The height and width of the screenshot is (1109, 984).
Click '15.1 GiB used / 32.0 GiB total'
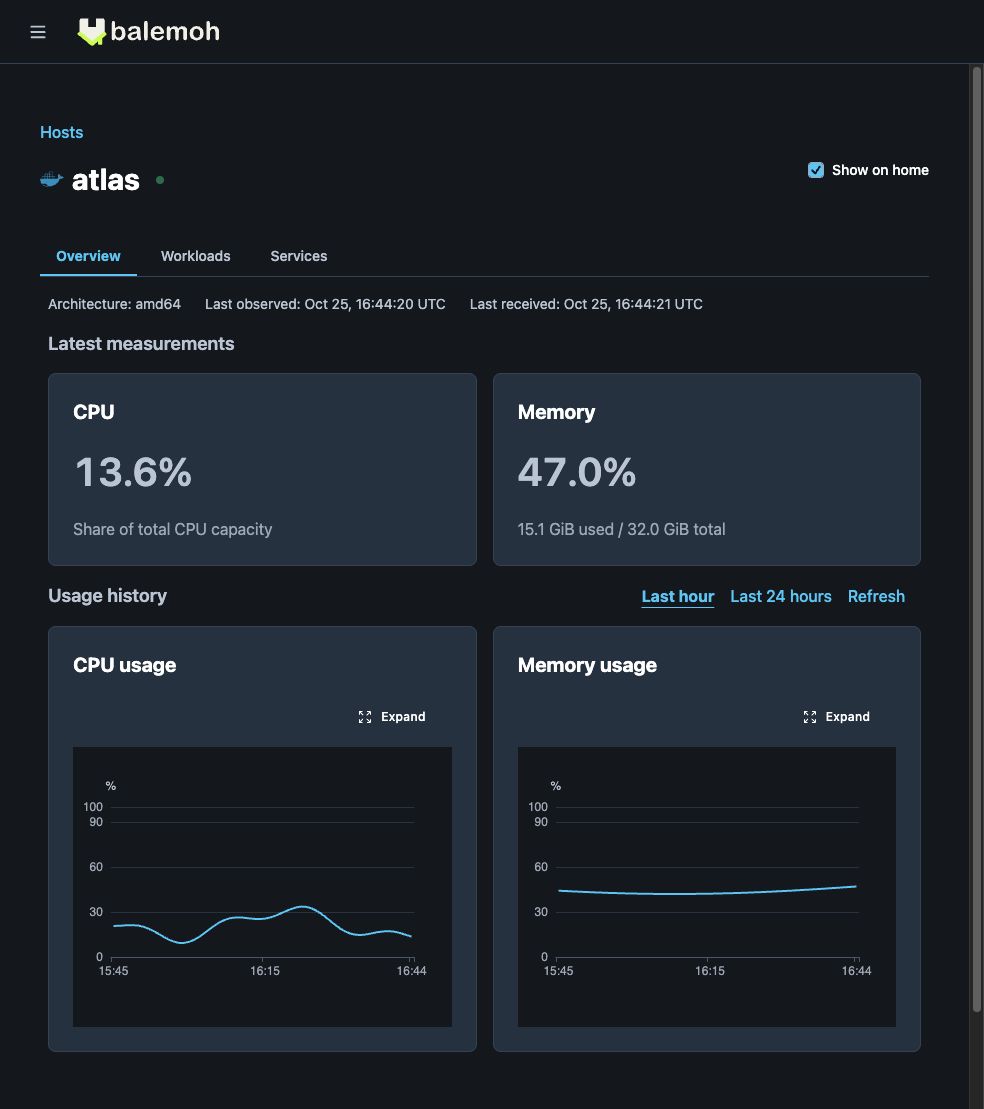pyautogui.click(x=621, y=529)
